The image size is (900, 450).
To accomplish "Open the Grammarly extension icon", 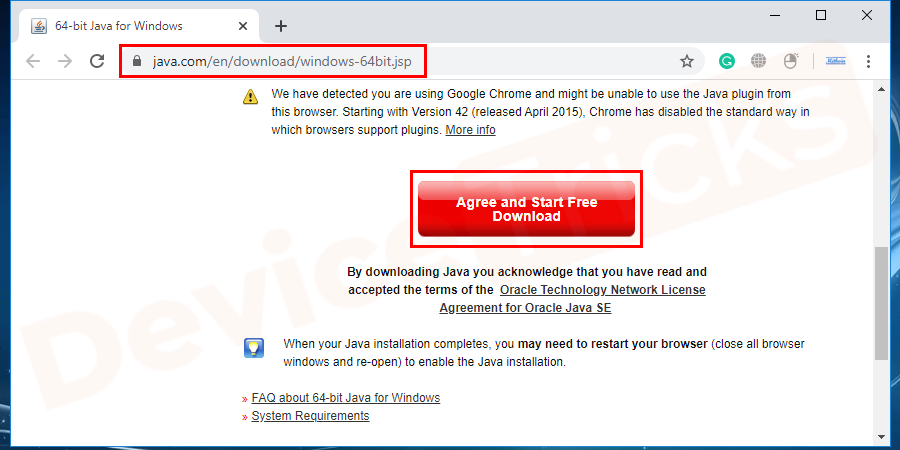I will (727, 61).
